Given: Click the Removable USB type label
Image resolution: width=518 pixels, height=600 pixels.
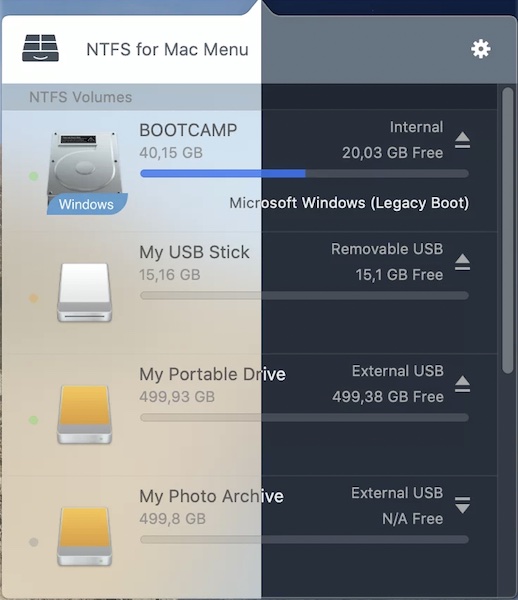Looking at the screenshot, I should pyautogui.click(x=387, y=249).
